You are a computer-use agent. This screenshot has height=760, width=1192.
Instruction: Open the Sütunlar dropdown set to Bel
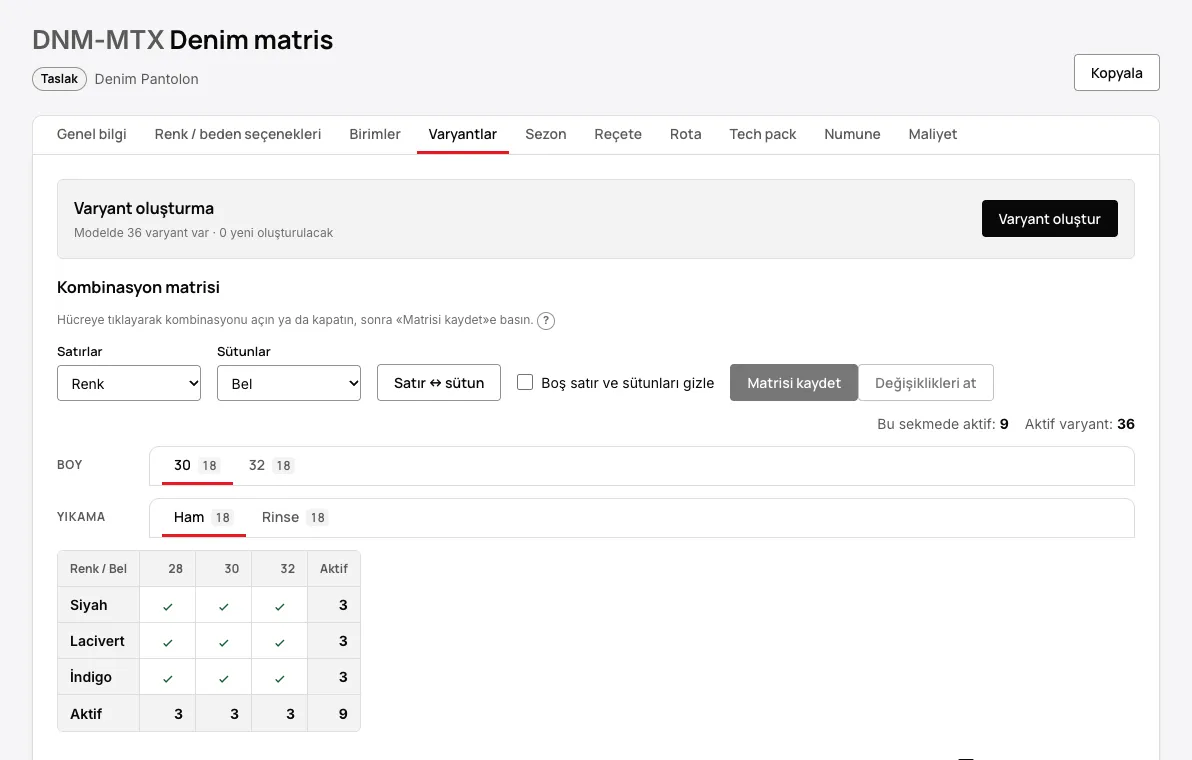tap(289, 383)
